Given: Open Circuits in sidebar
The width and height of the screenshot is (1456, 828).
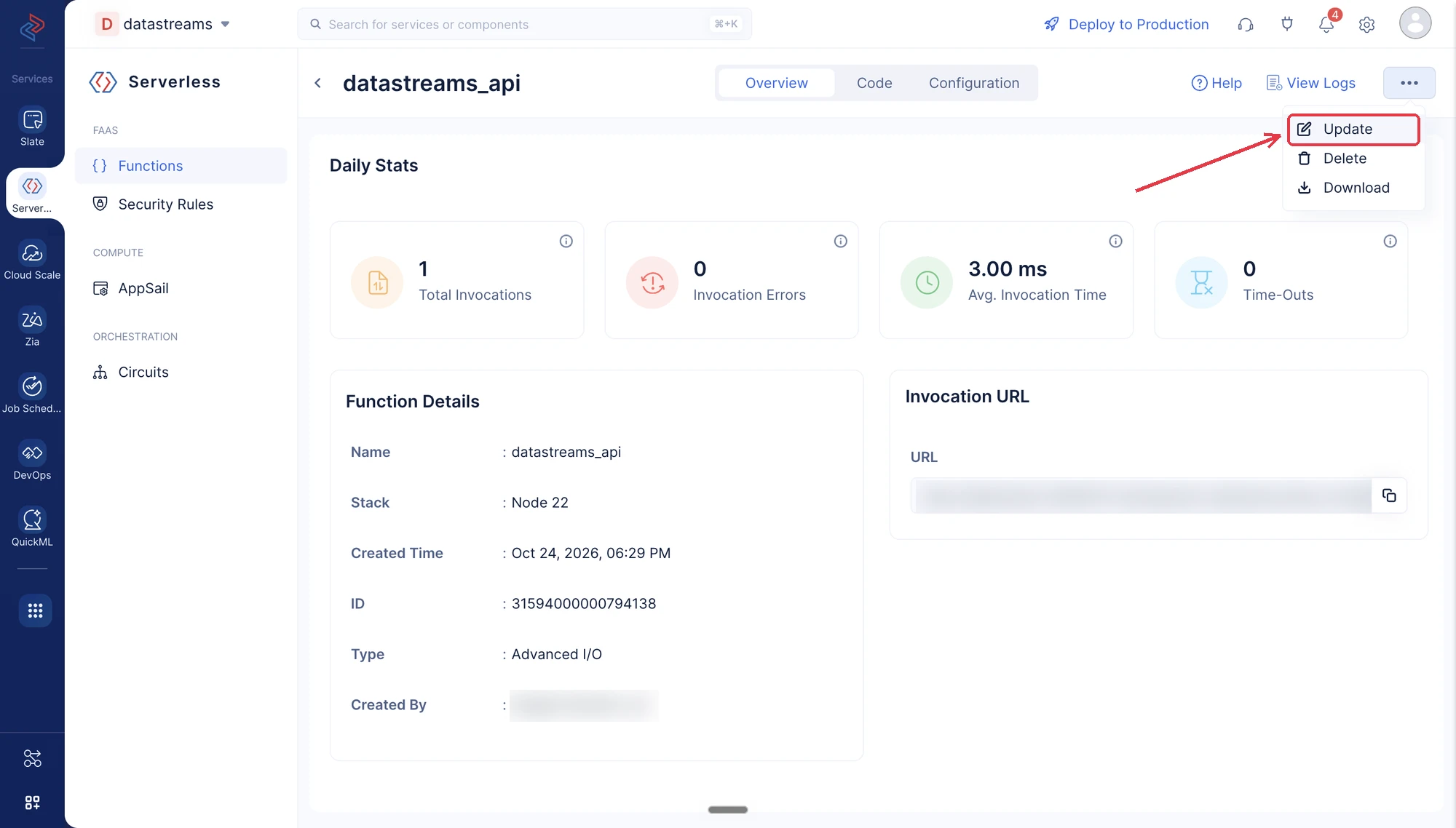Looking at the screenshot, I should (x=181, y=373).
